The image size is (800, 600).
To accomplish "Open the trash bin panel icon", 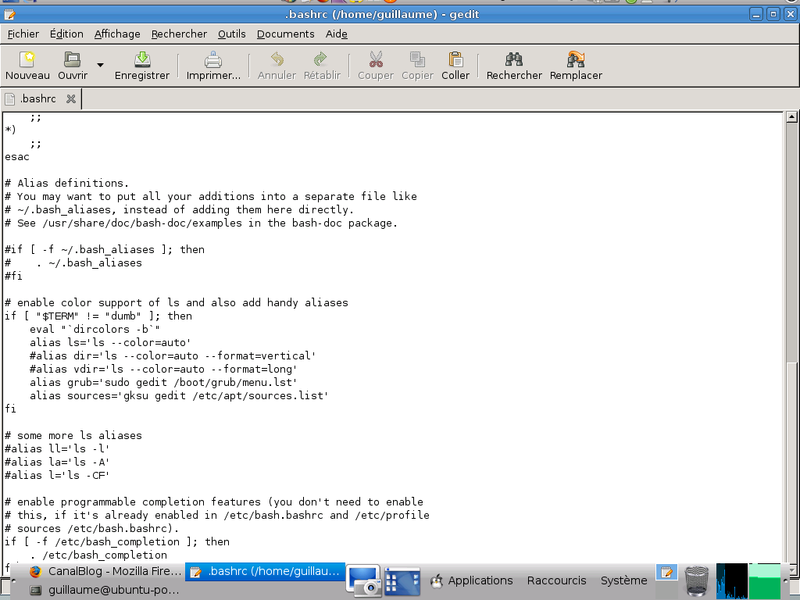I will tap(696, 582).
